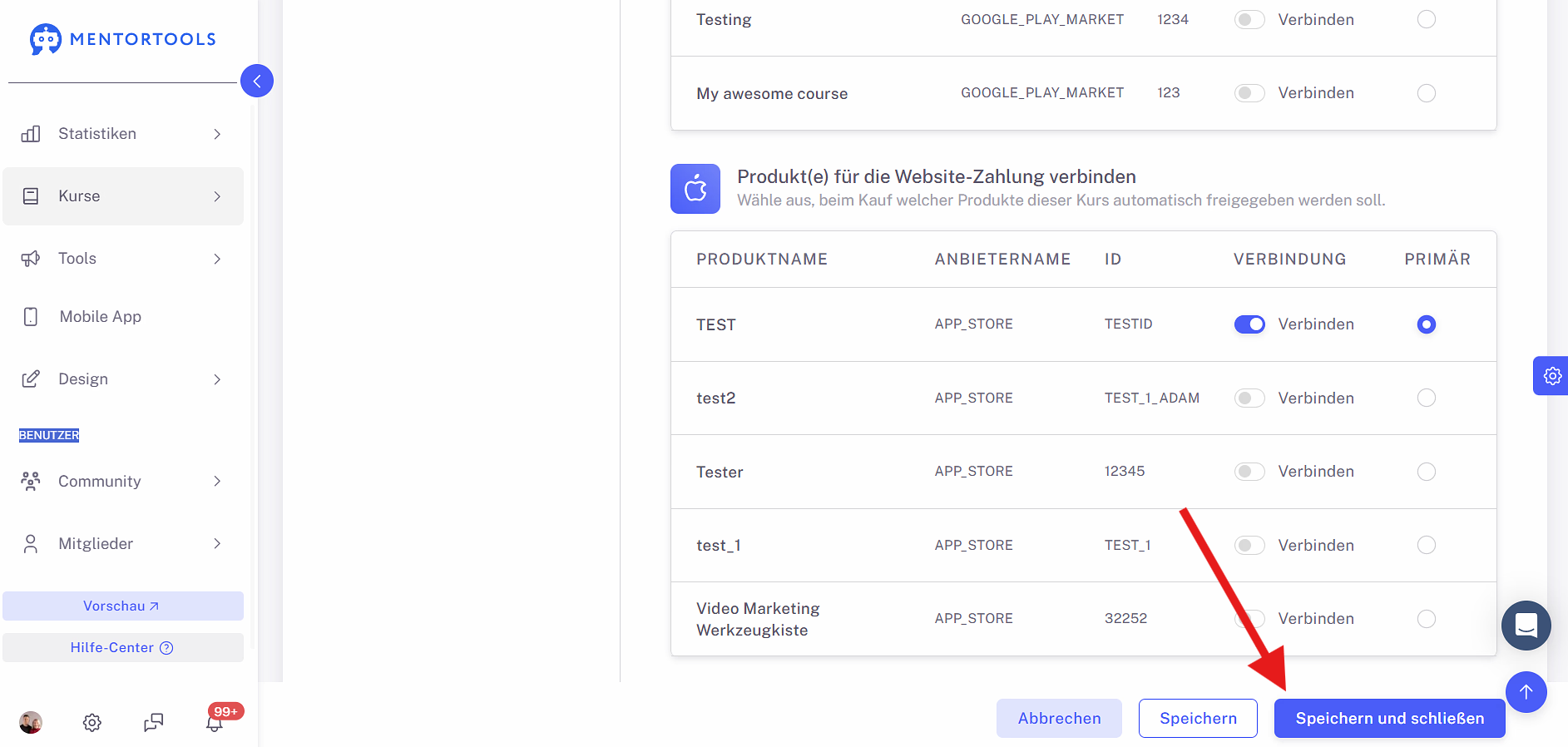The width and height of the screenshot is (1568, 747).
Task: Open the notifications bell with 99+ badge
Action: tap(215, 722)
